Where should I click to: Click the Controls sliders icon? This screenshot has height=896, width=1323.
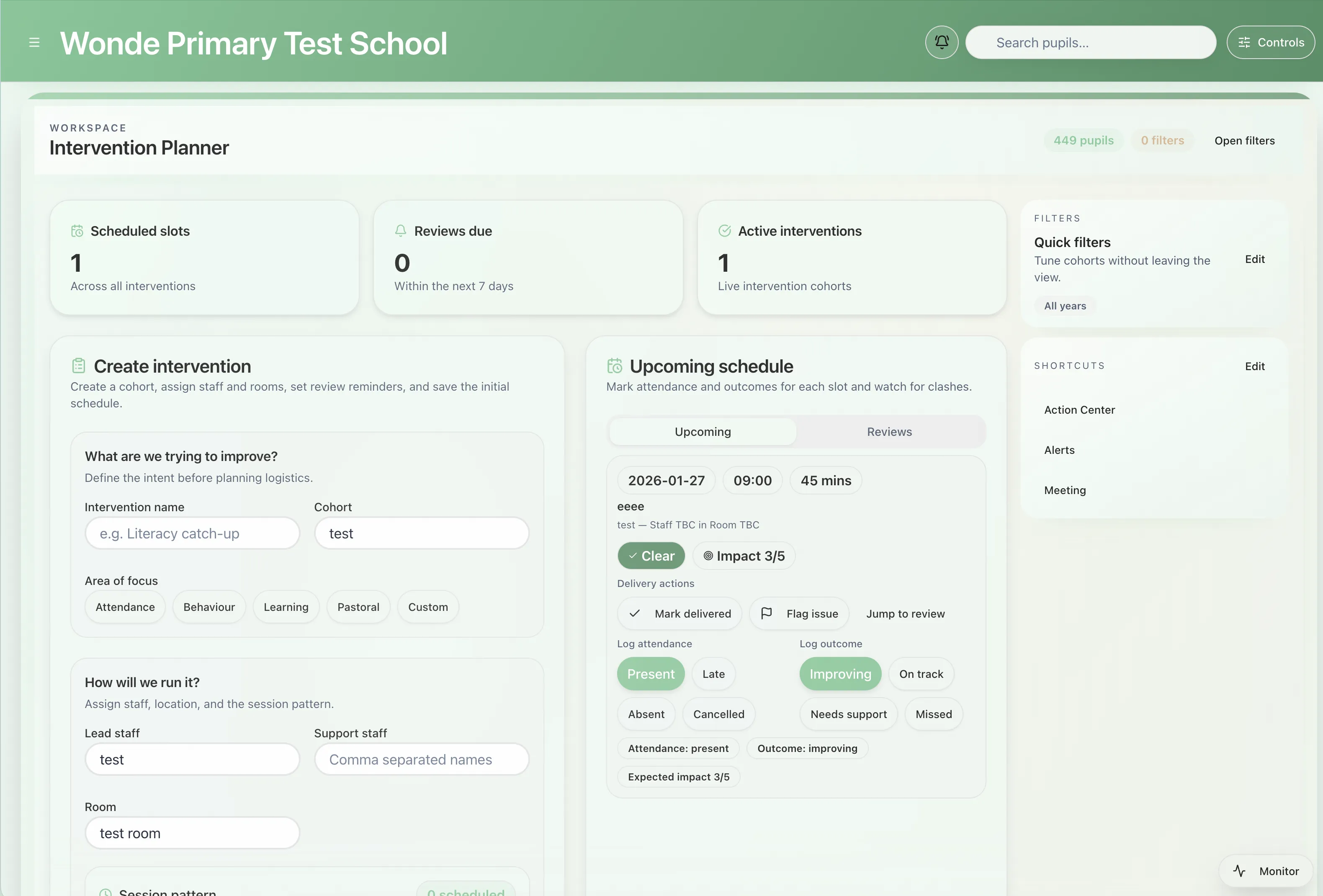(x=1244, y=43)
